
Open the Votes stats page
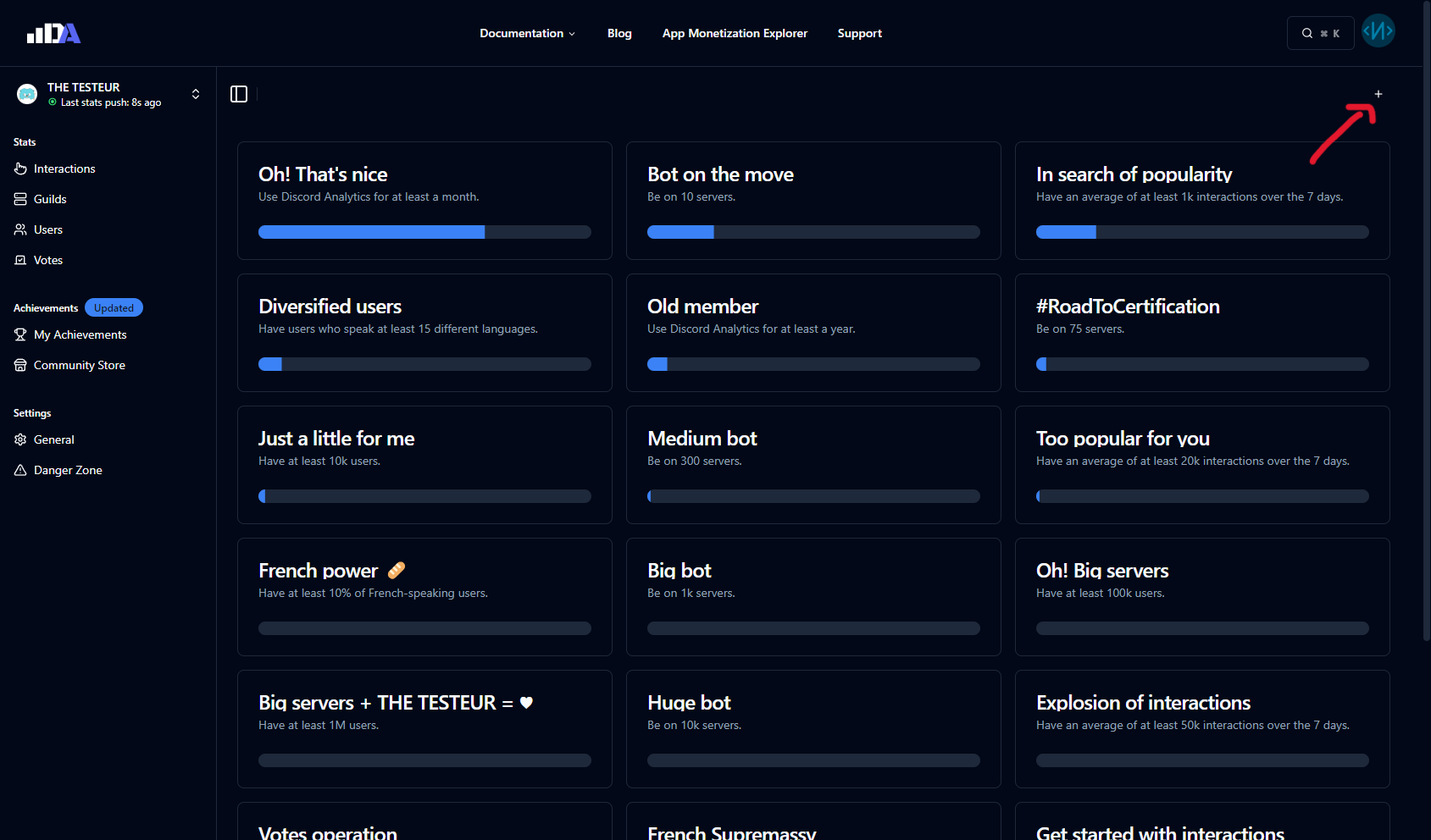click(x=47, y=260)
